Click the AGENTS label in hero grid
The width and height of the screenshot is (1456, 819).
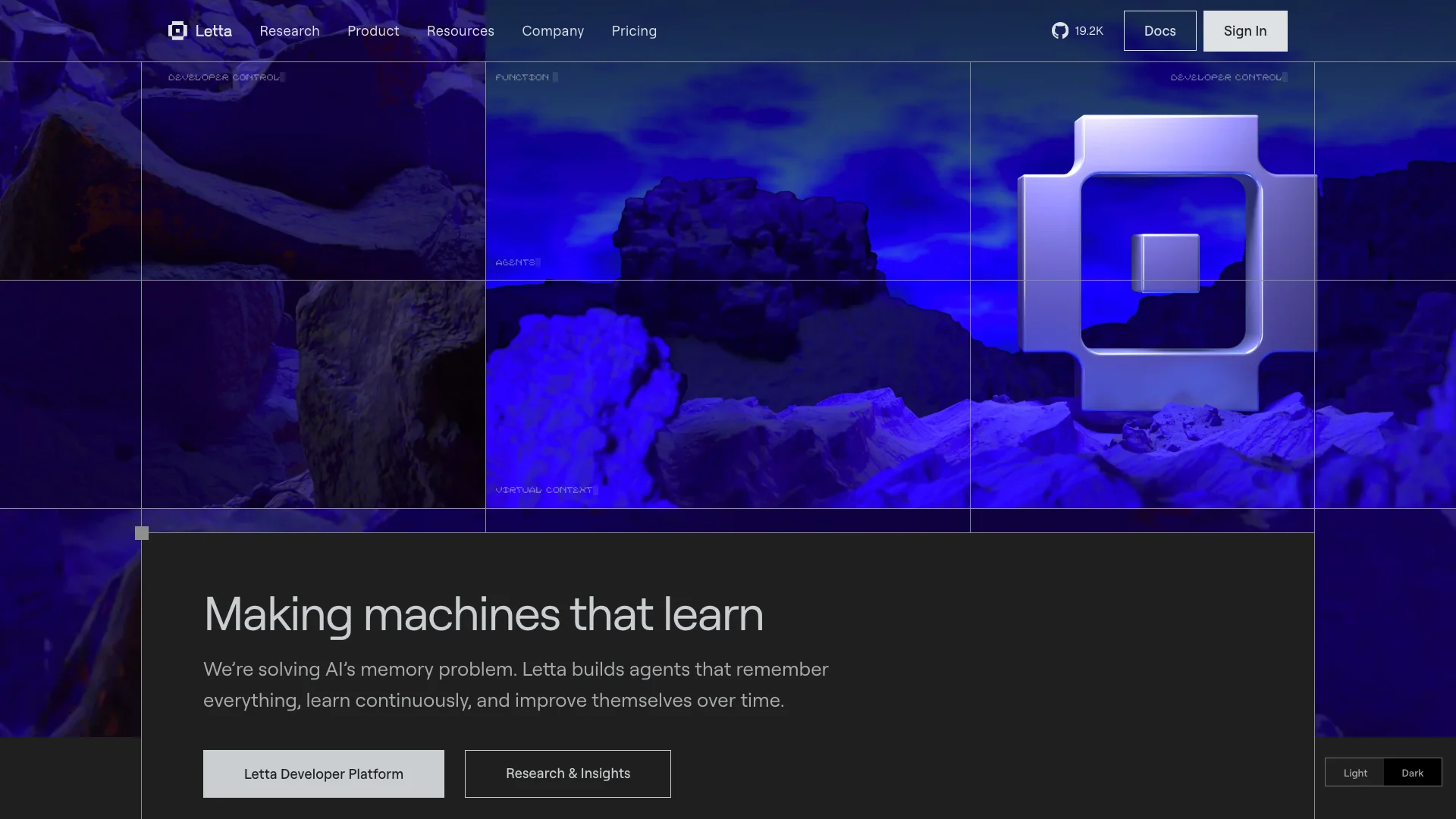(516, 262)
